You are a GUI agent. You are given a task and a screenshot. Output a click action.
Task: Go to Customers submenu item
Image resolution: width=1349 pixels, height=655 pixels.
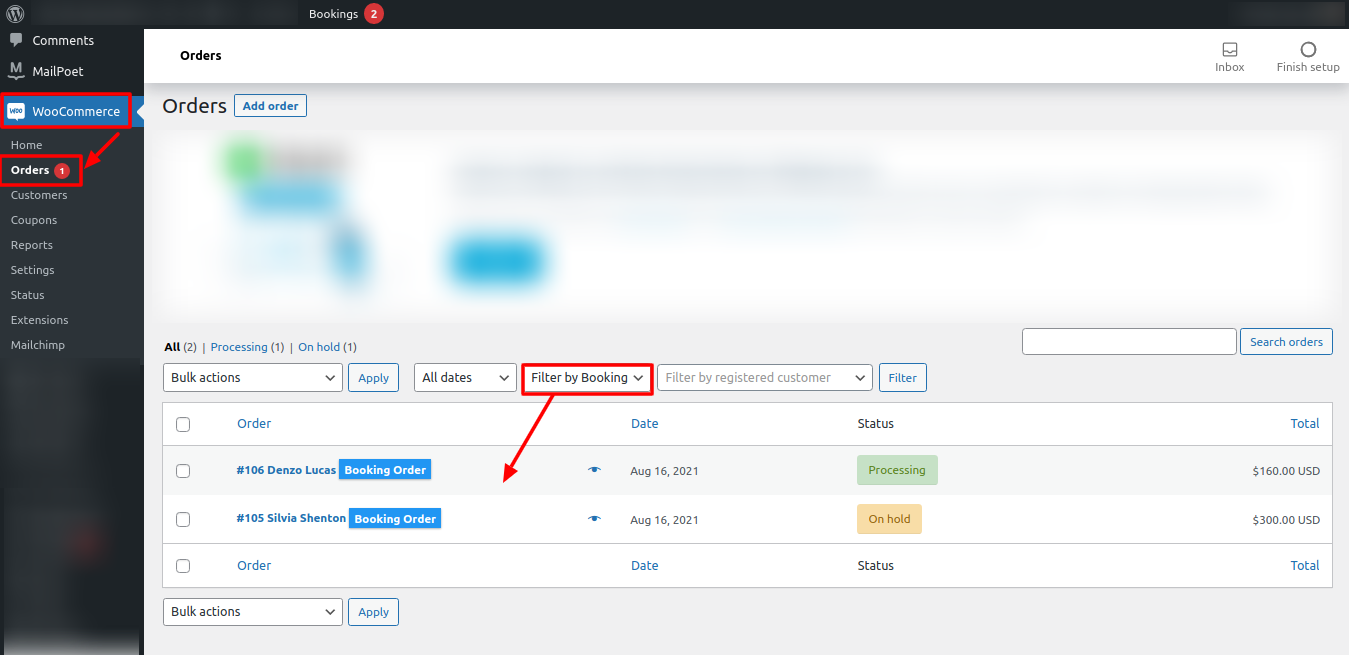(39, 195)
